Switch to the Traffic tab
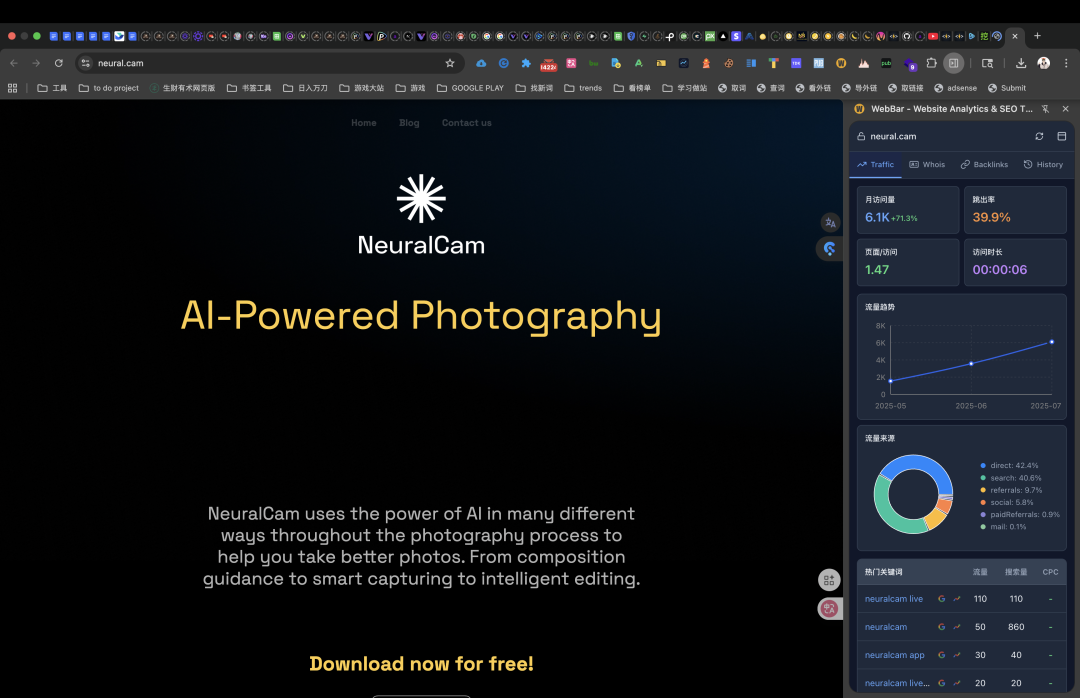The height and width of the screenshot is (698, 1080). click(875, 165)
